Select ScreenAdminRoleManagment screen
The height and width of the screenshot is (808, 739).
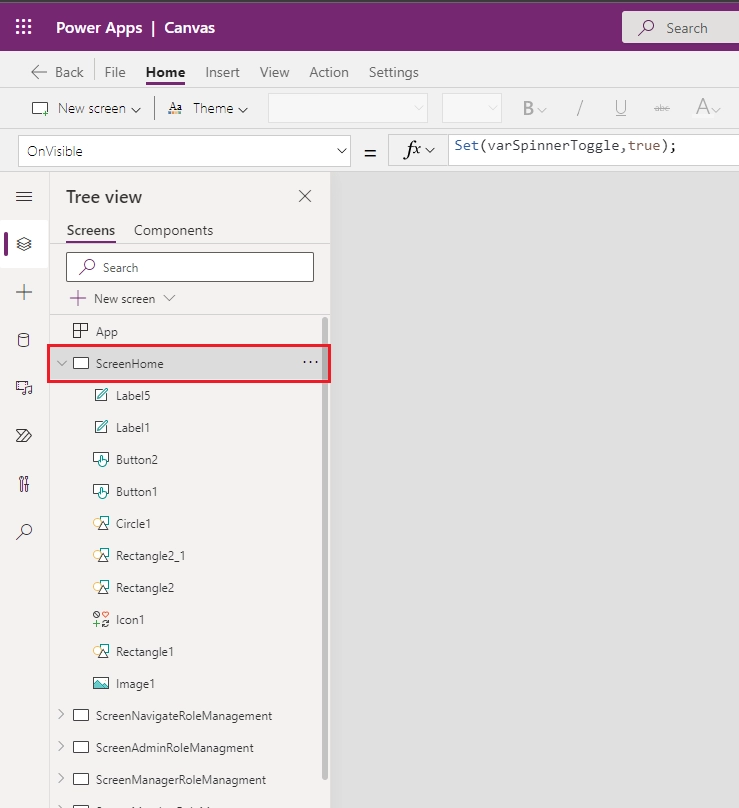tap(174, 748)
